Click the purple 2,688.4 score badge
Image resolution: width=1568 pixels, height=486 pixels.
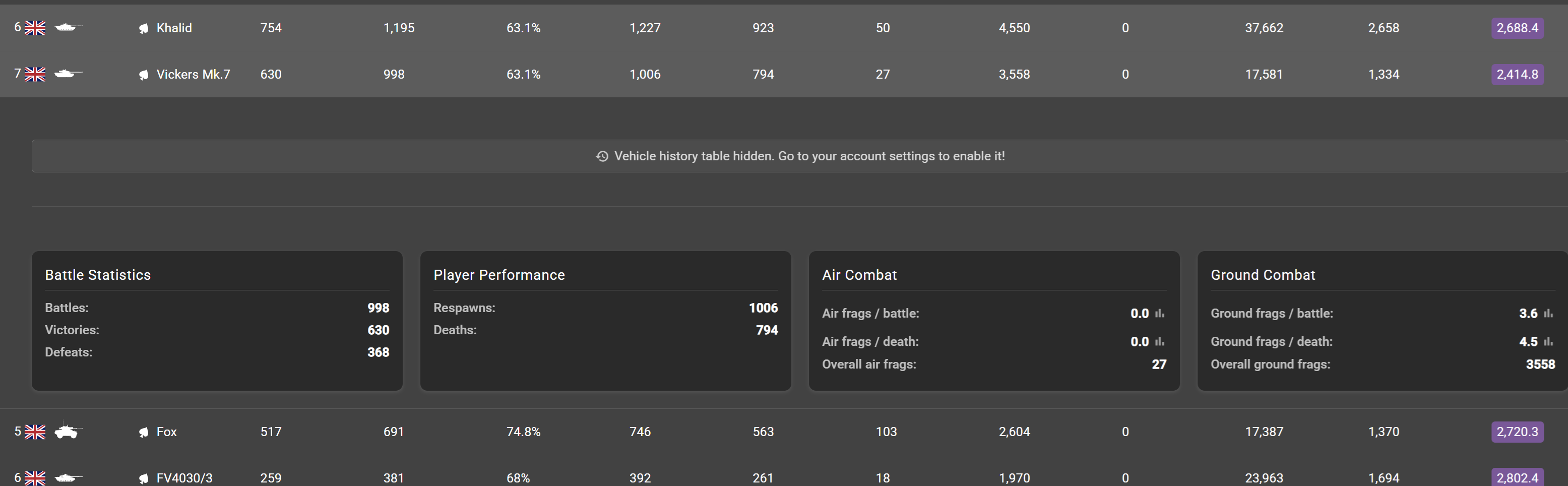click(1516, 28)
